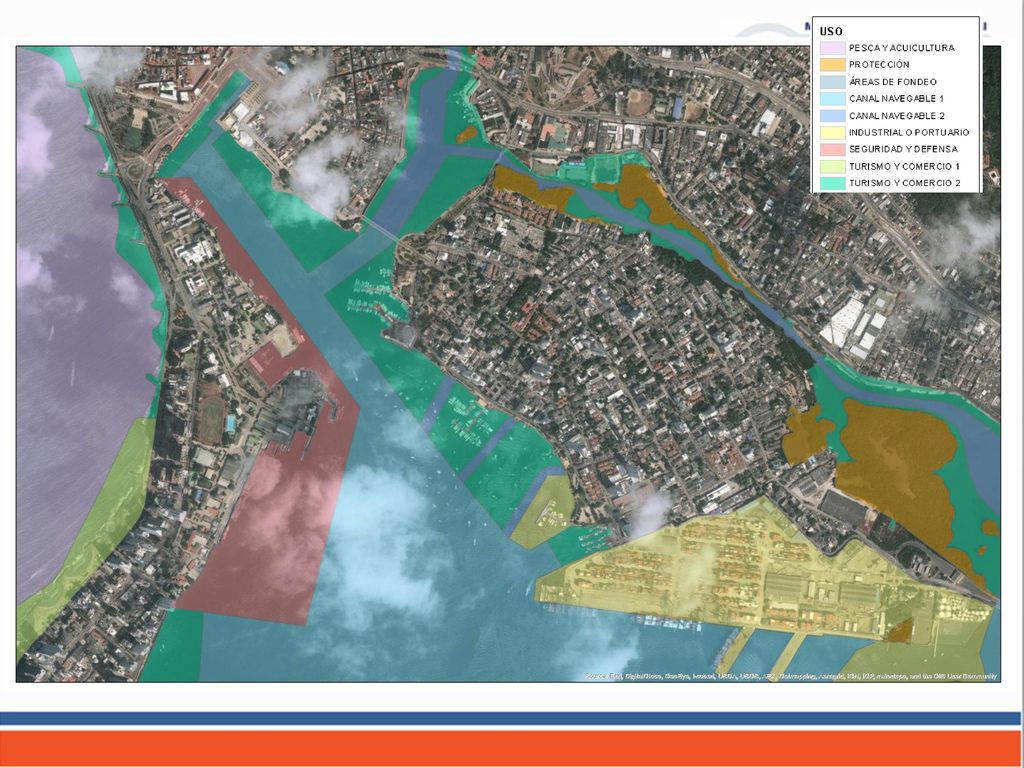Click the "SEGURIDAD Y DEFENSA" legend label
The width and height of the screenshot is (1024, 768).
903,150
